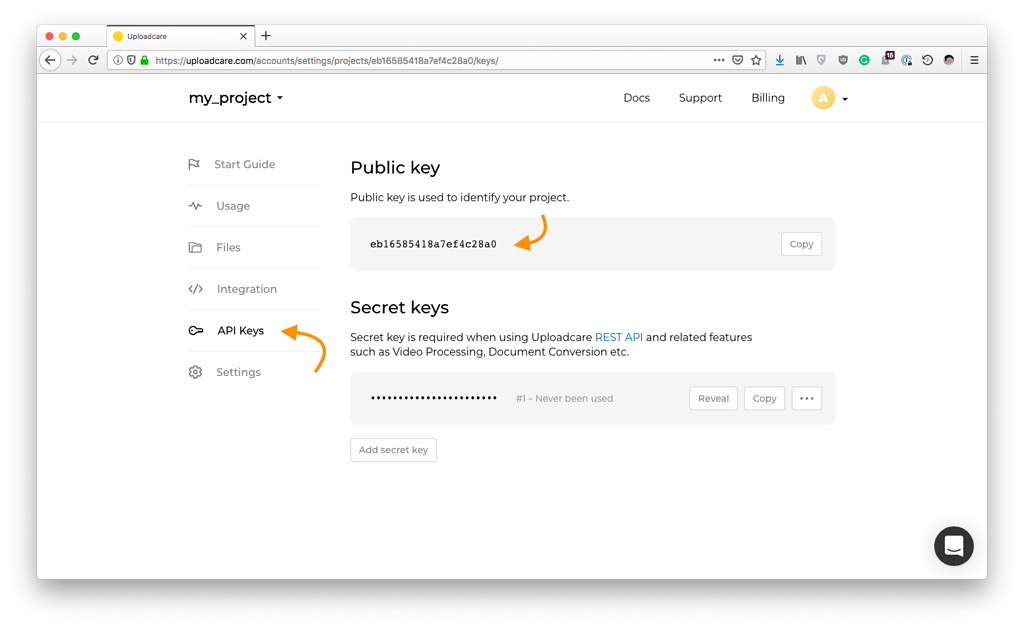Open Firefox downloads arrow icon
1024x628 pixels.
click(780, 60)
